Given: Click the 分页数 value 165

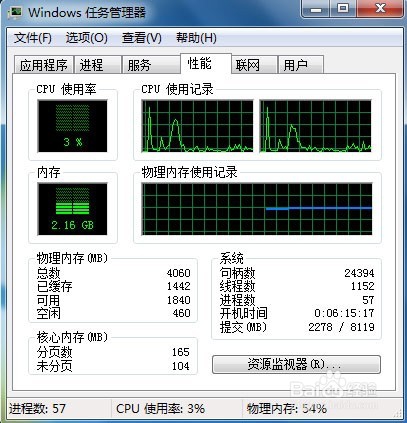Looking at the screenshot, I should click(181, 352).
